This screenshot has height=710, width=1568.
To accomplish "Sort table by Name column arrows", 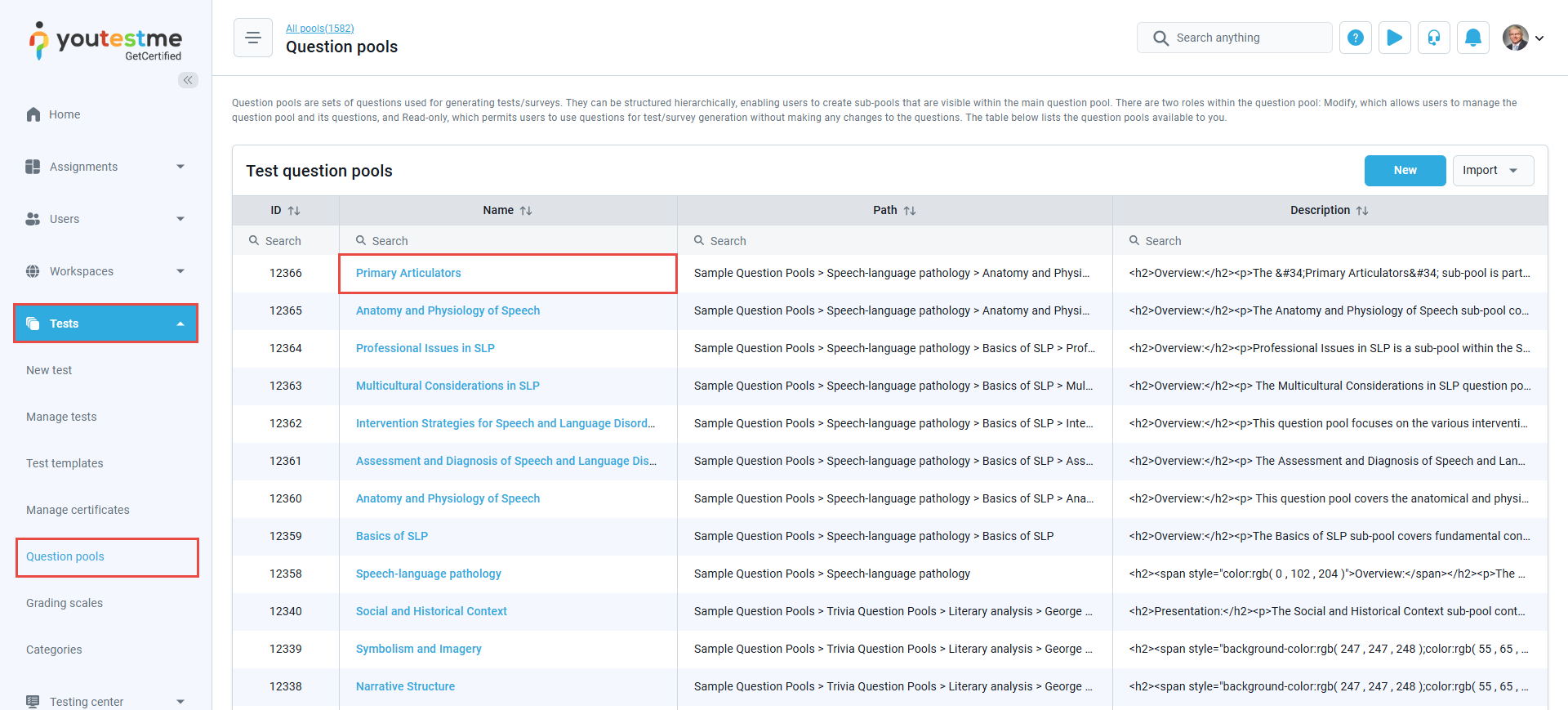I will [526, 211].
